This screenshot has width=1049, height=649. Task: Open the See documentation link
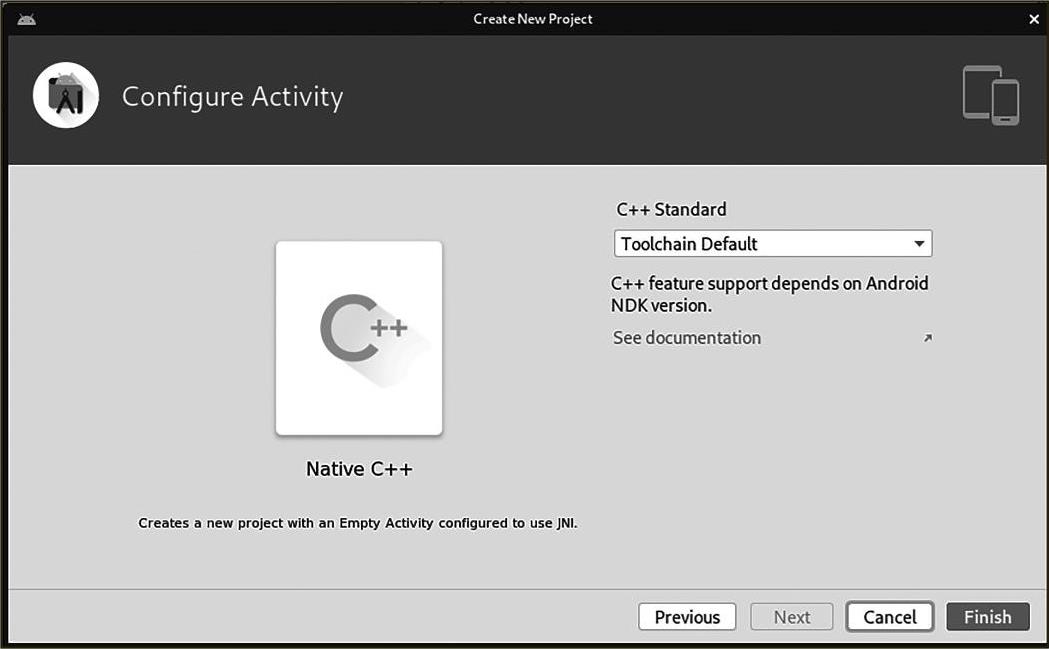pos(687,338)
